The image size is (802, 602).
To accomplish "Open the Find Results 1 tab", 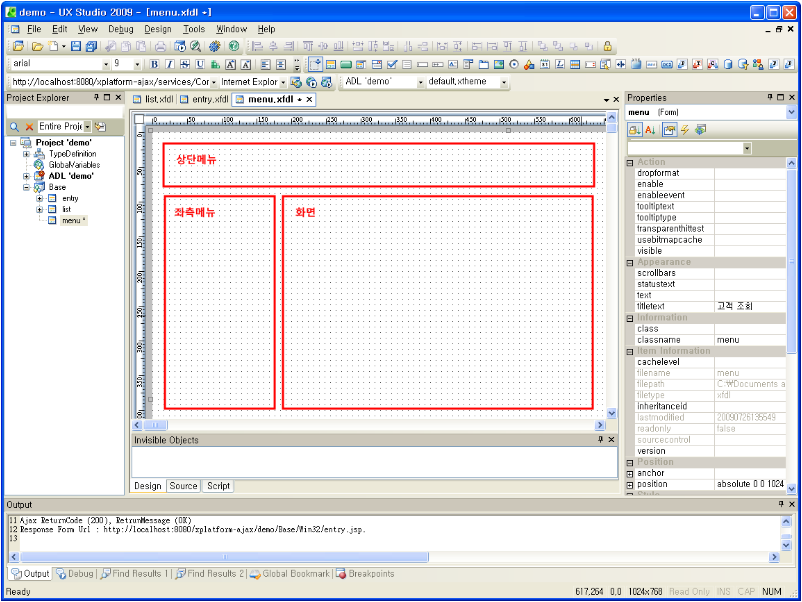I will (x=135, y=574).
